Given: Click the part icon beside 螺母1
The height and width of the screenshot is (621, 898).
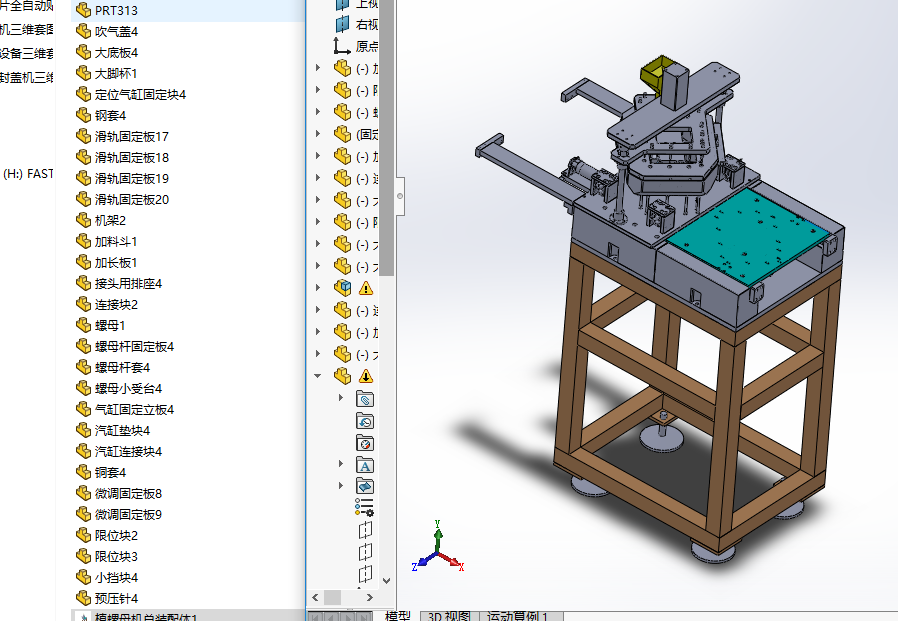Looking at the screenshot, I should click(84, 325).
